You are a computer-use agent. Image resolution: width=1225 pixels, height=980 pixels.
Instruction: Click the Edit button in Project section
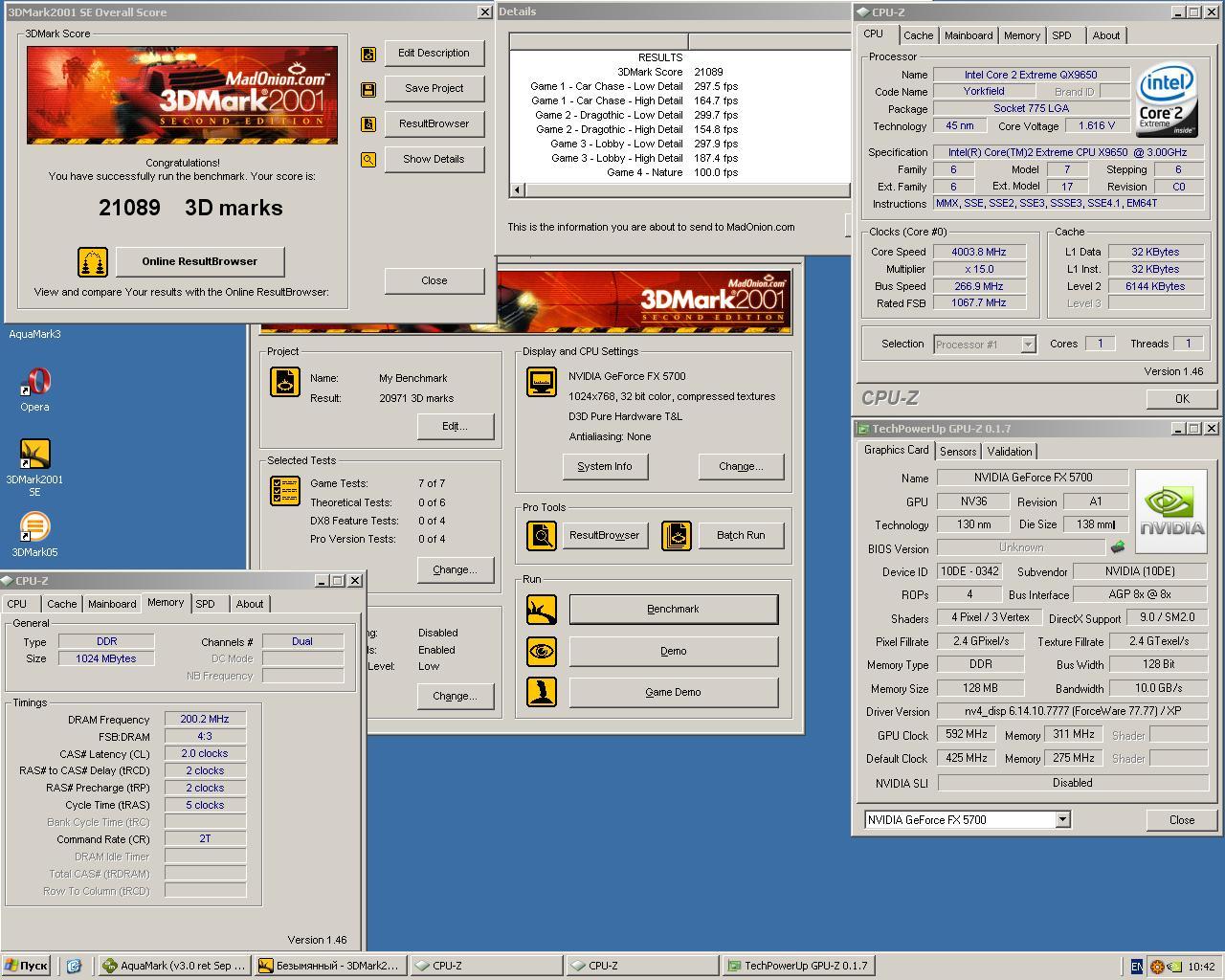[456, 427]
